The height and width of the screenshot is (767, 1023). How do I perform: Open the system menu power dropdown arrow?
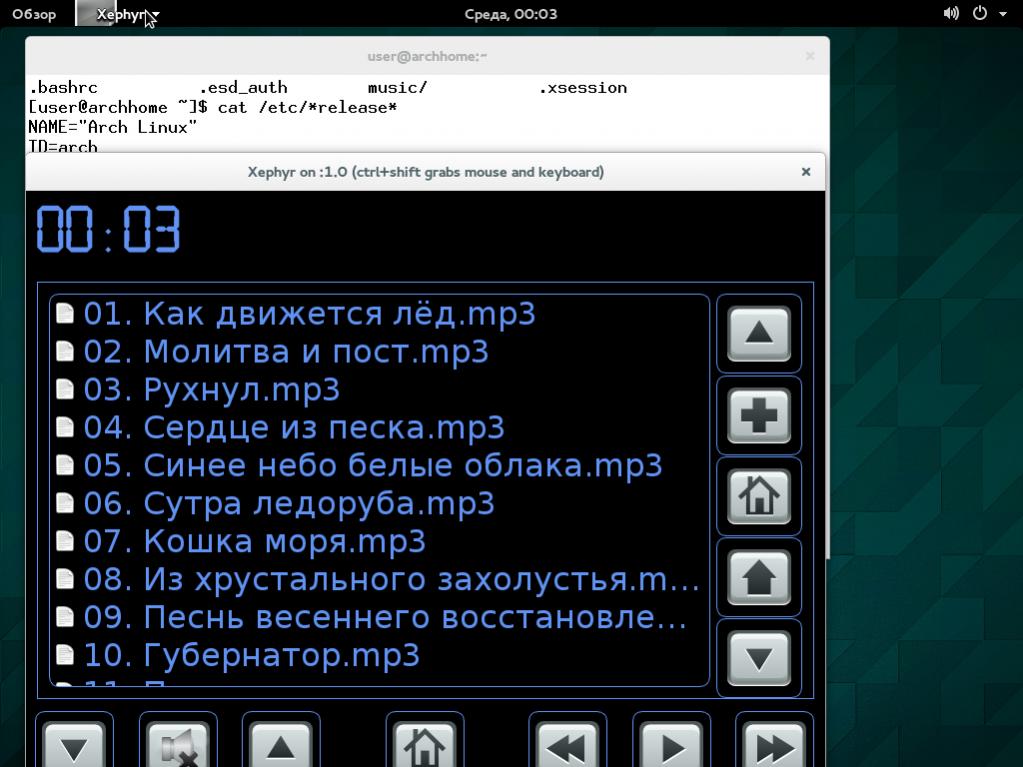(1003, 14)
